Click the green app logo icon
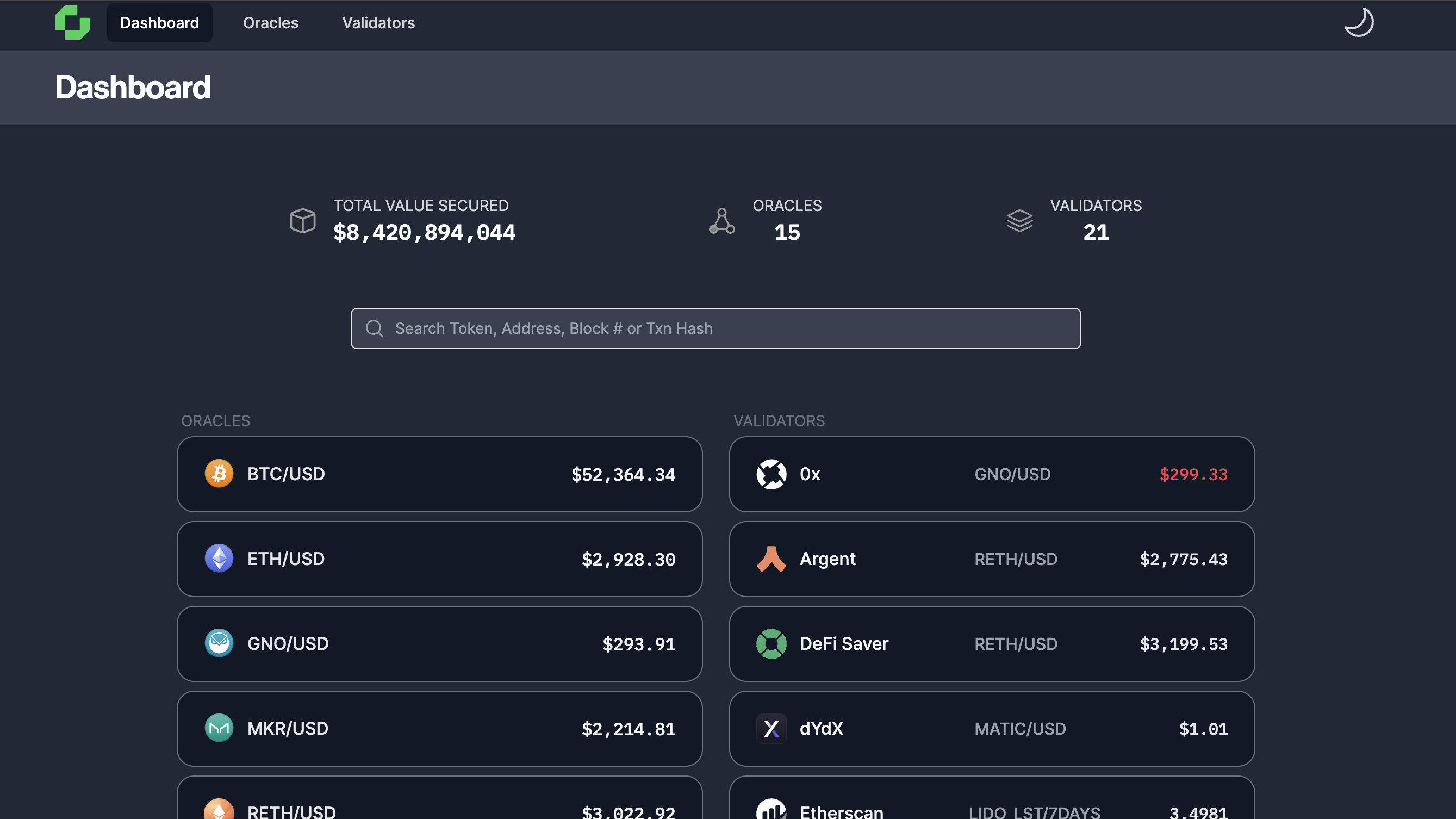Viewport: 1456px width, 819px height. point(72,23)
